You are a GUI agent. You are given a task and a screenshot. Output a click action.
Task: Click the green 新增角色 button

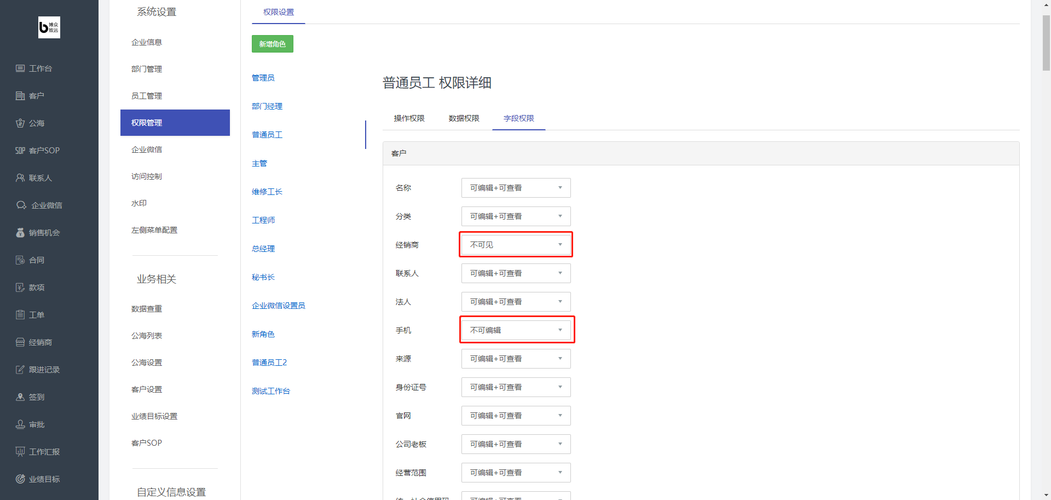(272, 44)
